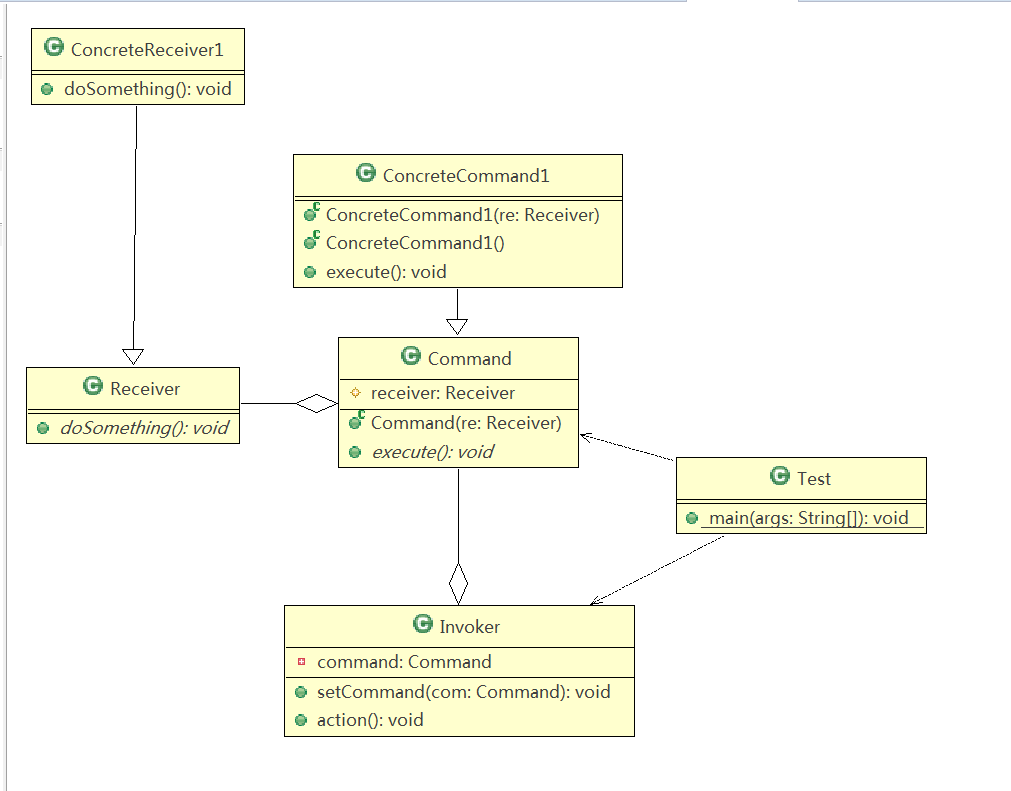Image resolution: width=1011 pixels, height=791 pixels.
Task: Select the Command class title
Action: (x=469, y=358)
